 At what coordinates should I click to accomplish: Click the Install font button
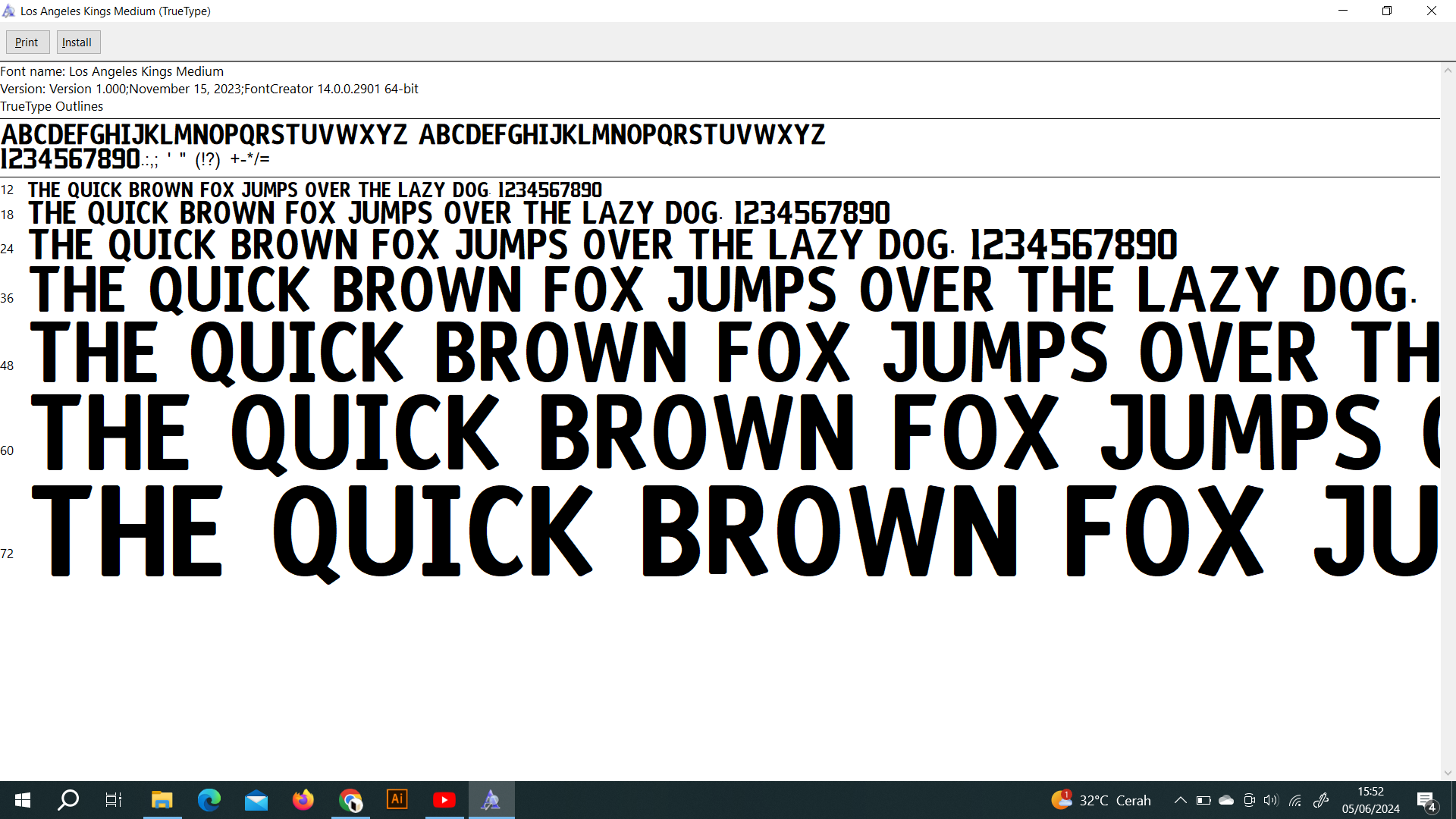pos(77,42)
